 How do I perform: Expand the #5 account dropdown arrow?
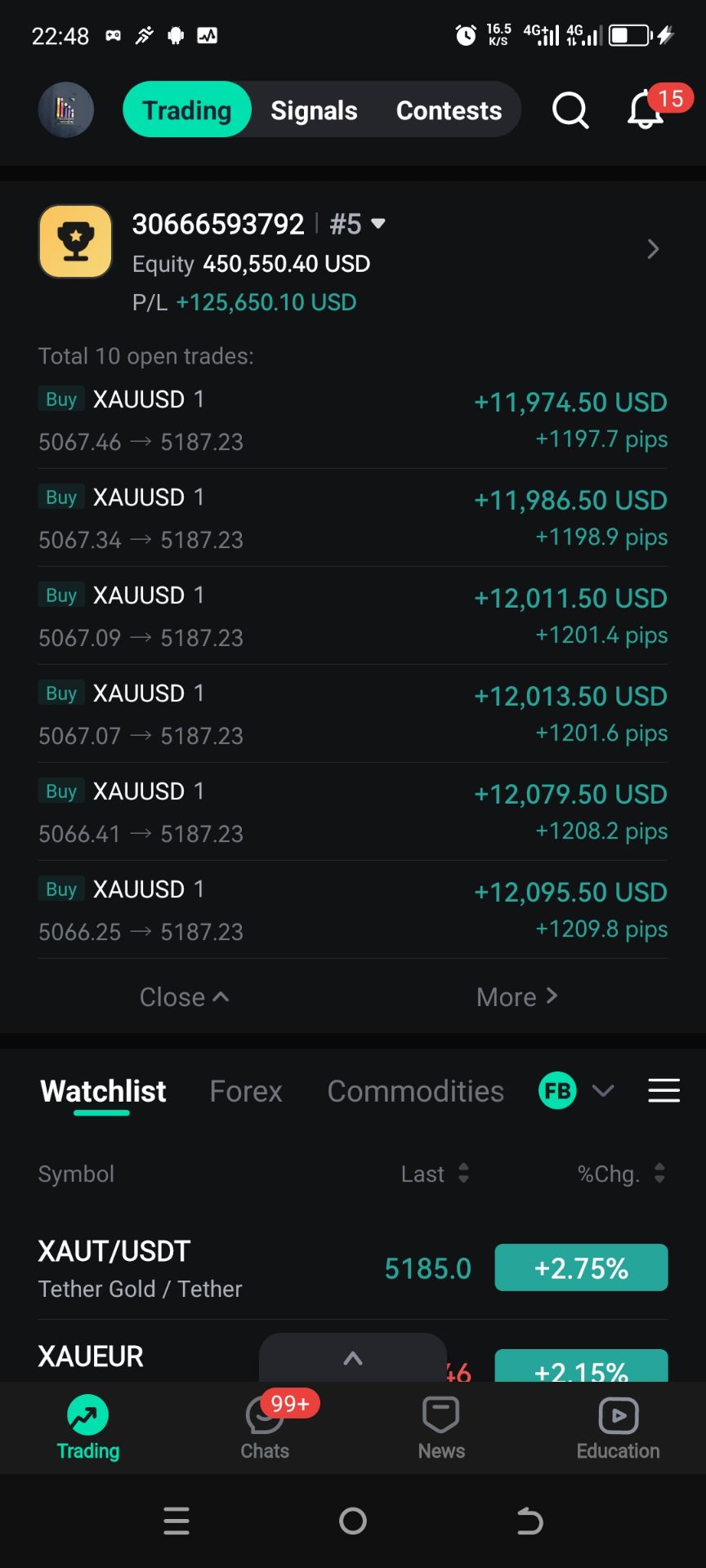[378, 223]
